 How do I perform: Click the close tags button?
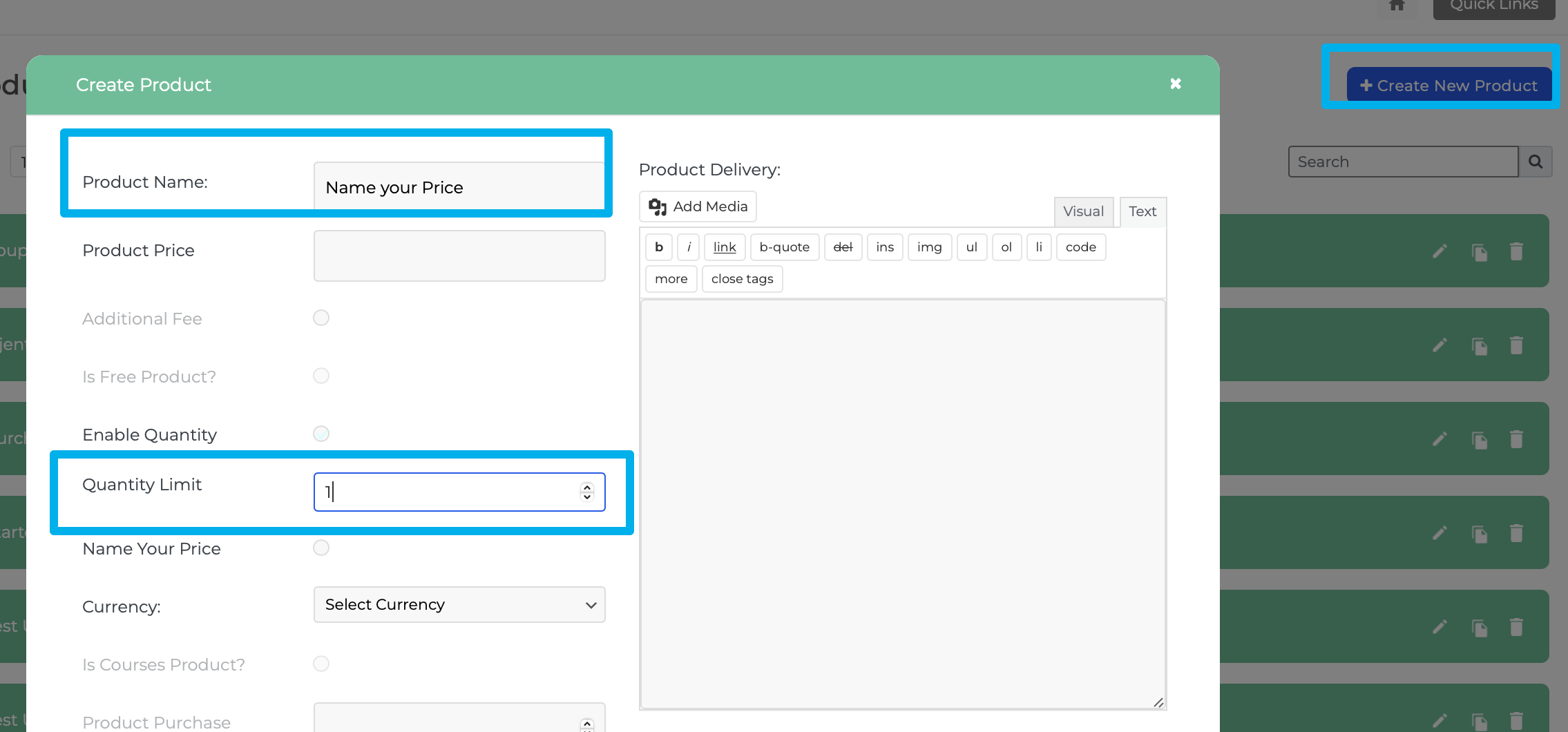coord(742,279)
